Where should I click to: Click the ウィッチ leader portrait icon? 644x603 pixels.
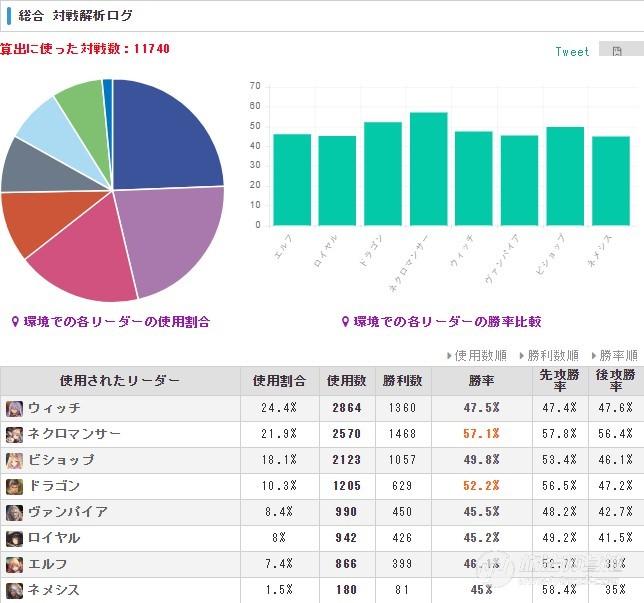point(14,409)
